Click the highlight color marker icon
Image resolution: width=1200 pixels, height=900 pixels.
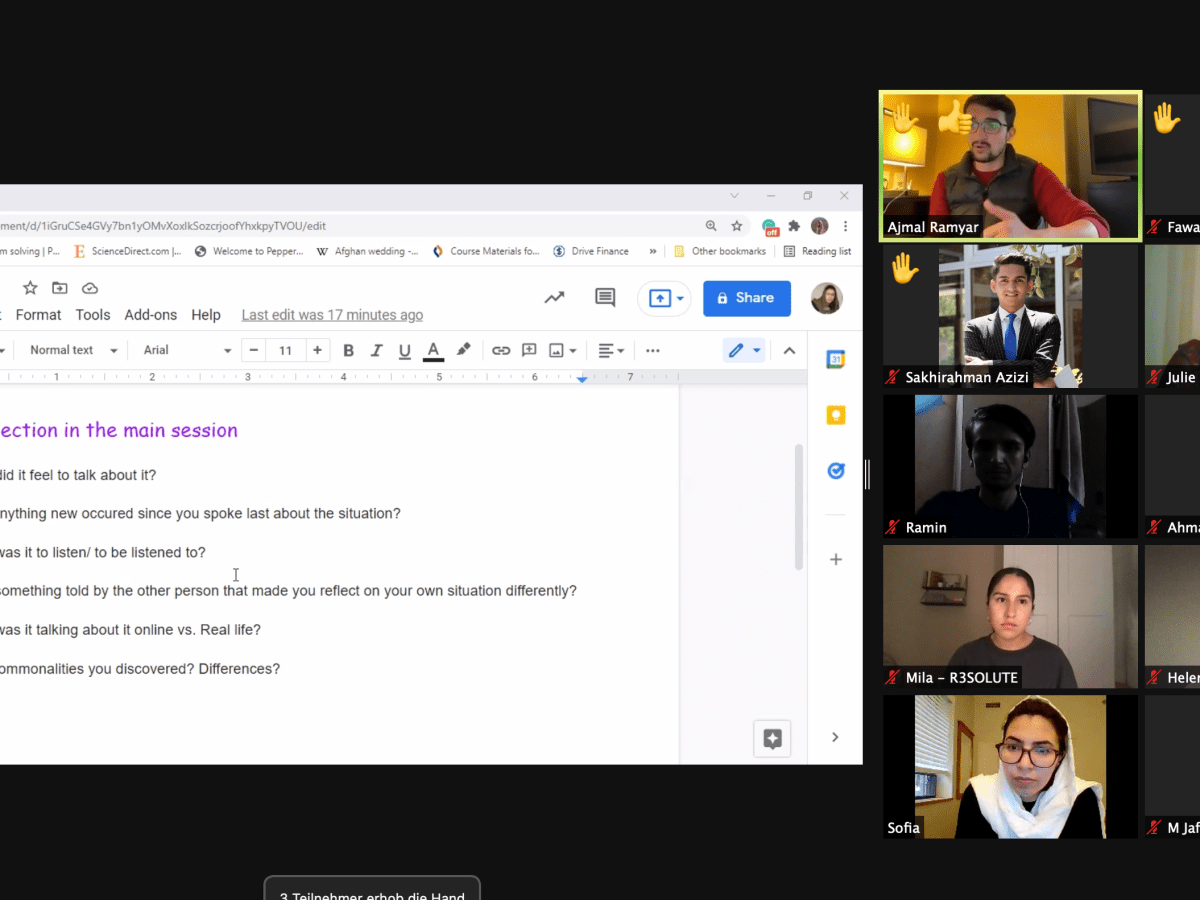463,350
